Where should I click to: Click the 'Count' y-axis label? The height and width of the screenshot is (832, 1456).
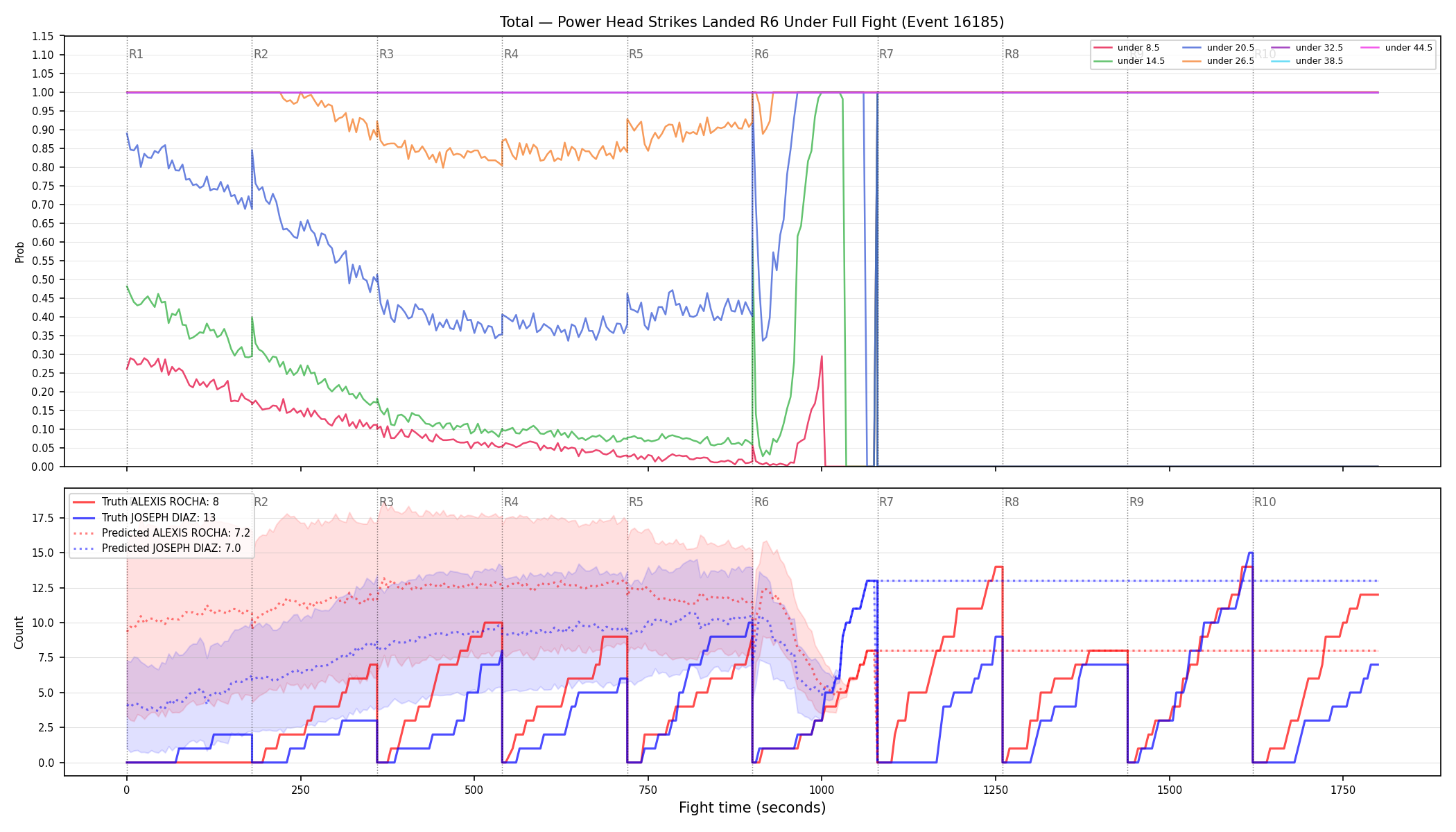(x=19, y=632)
